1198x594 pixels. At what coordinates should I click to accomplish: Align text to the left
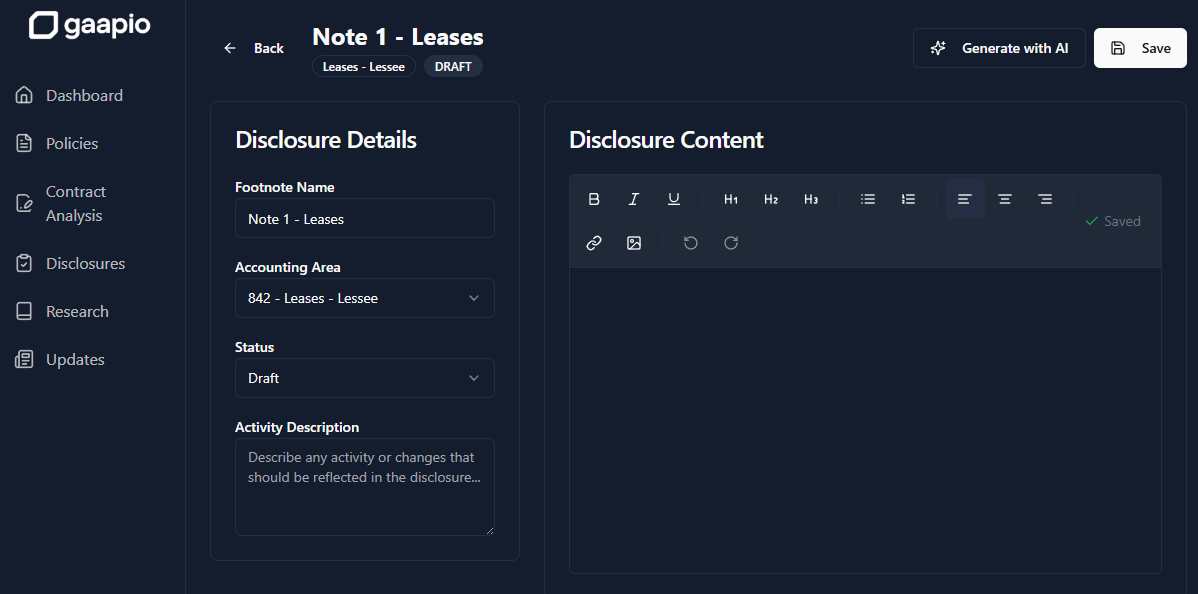point(965,199)
